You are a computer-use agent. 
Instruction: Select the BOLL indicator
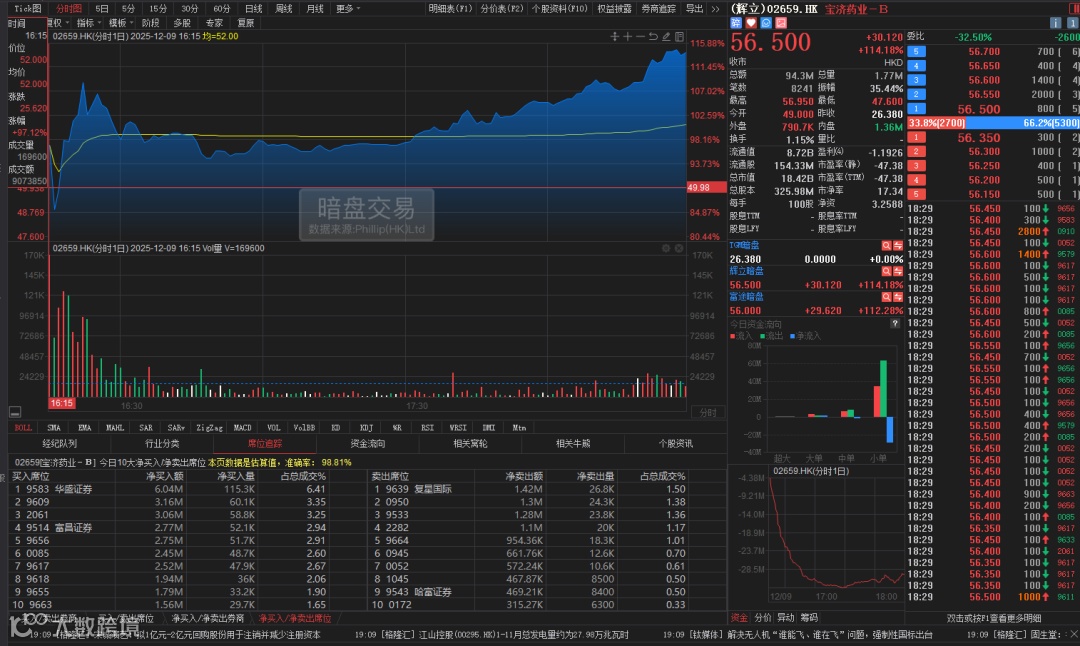[x=23, y=428]
